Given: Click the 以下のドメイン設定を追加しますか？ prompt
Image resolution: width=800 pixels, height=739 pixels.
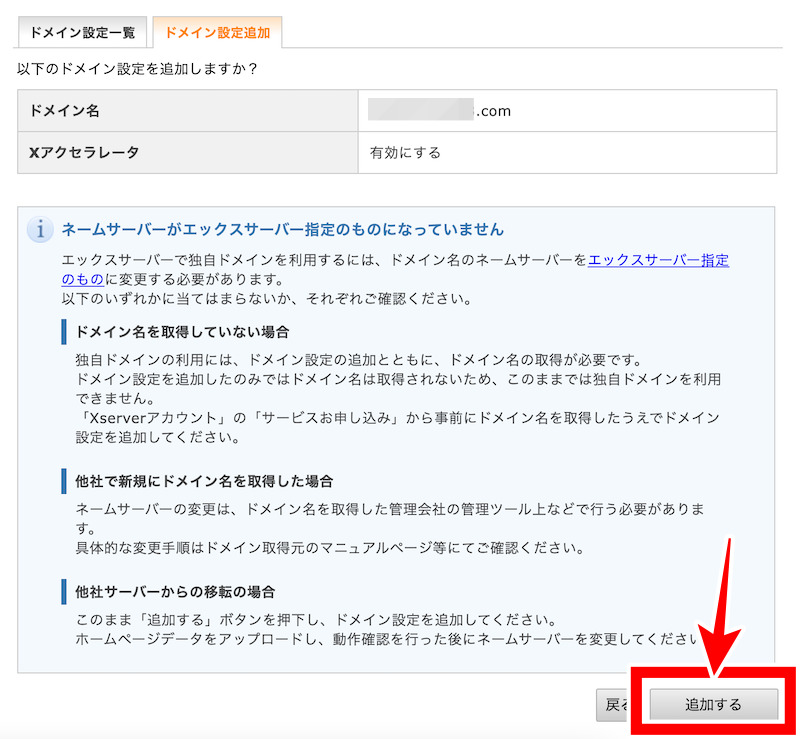Looking at the screenshot, I should [x=137, y=69].
